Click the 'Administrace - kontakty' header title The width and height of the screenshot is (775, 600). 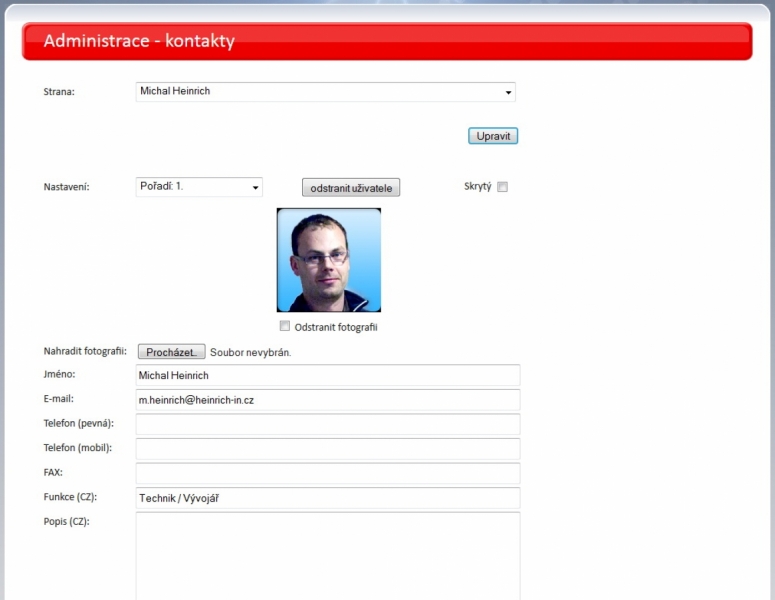click(139, 41)
